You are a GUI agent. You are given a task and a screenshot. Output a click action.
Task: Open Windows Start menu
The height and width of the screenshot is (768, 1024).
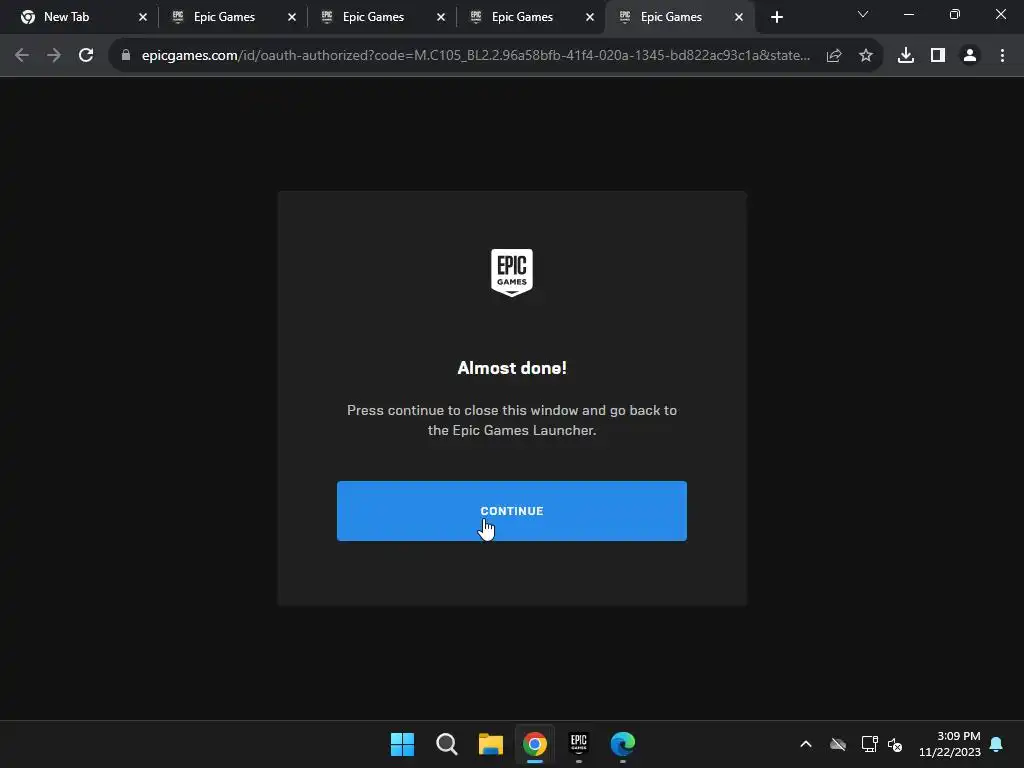[x=402, y=744]
